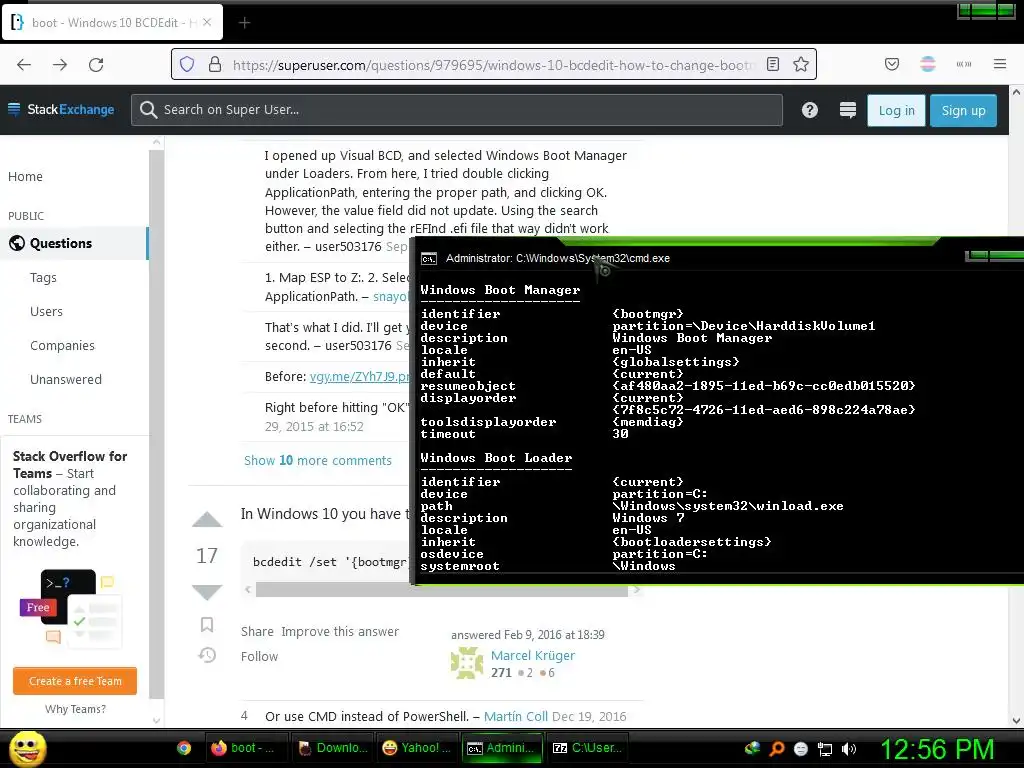
Task: Switch to the Administrator cmd taskbar button
Action: coord(502,748)
